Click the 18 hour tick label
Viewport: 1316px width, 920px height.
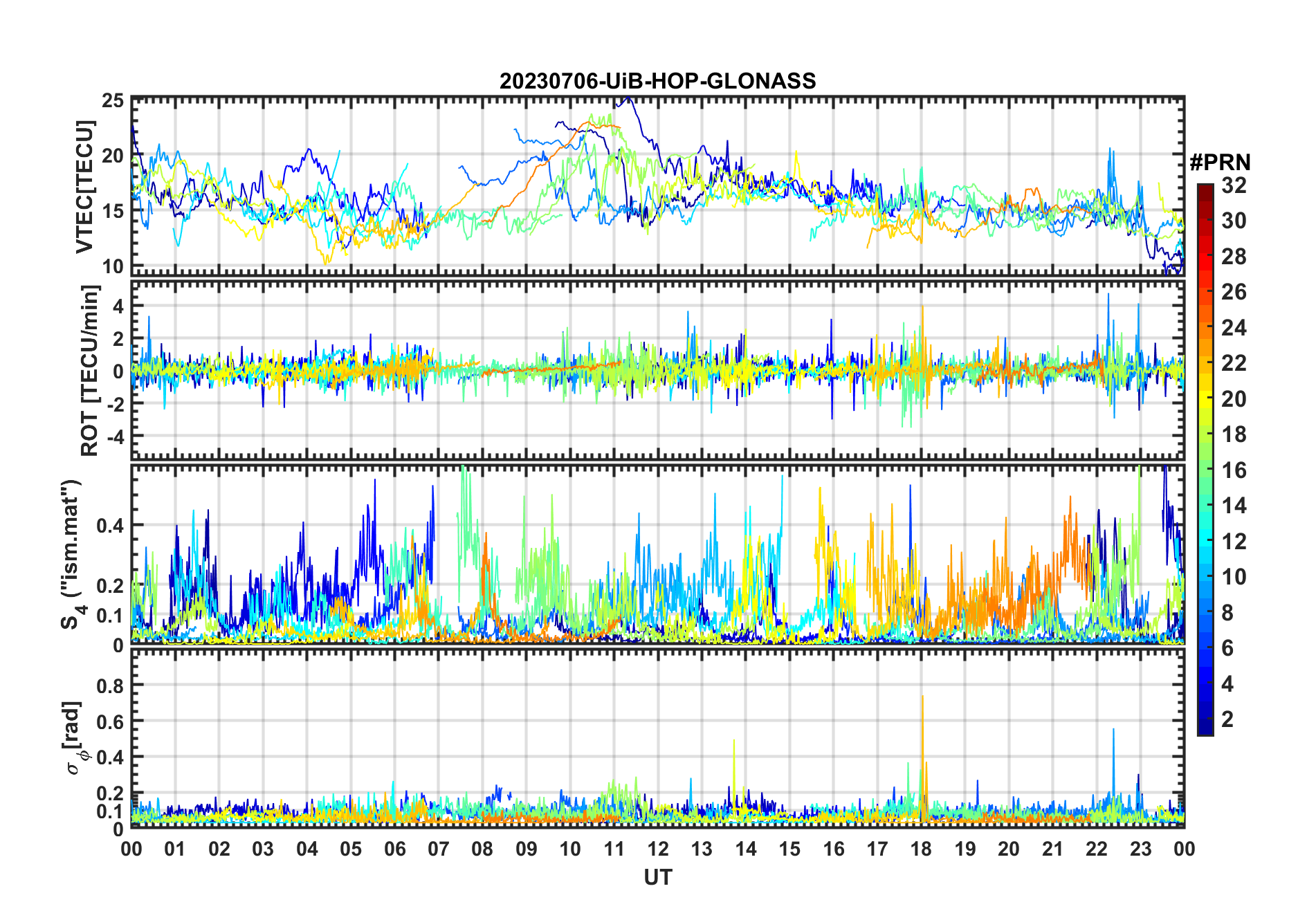[x=921, y=849]
